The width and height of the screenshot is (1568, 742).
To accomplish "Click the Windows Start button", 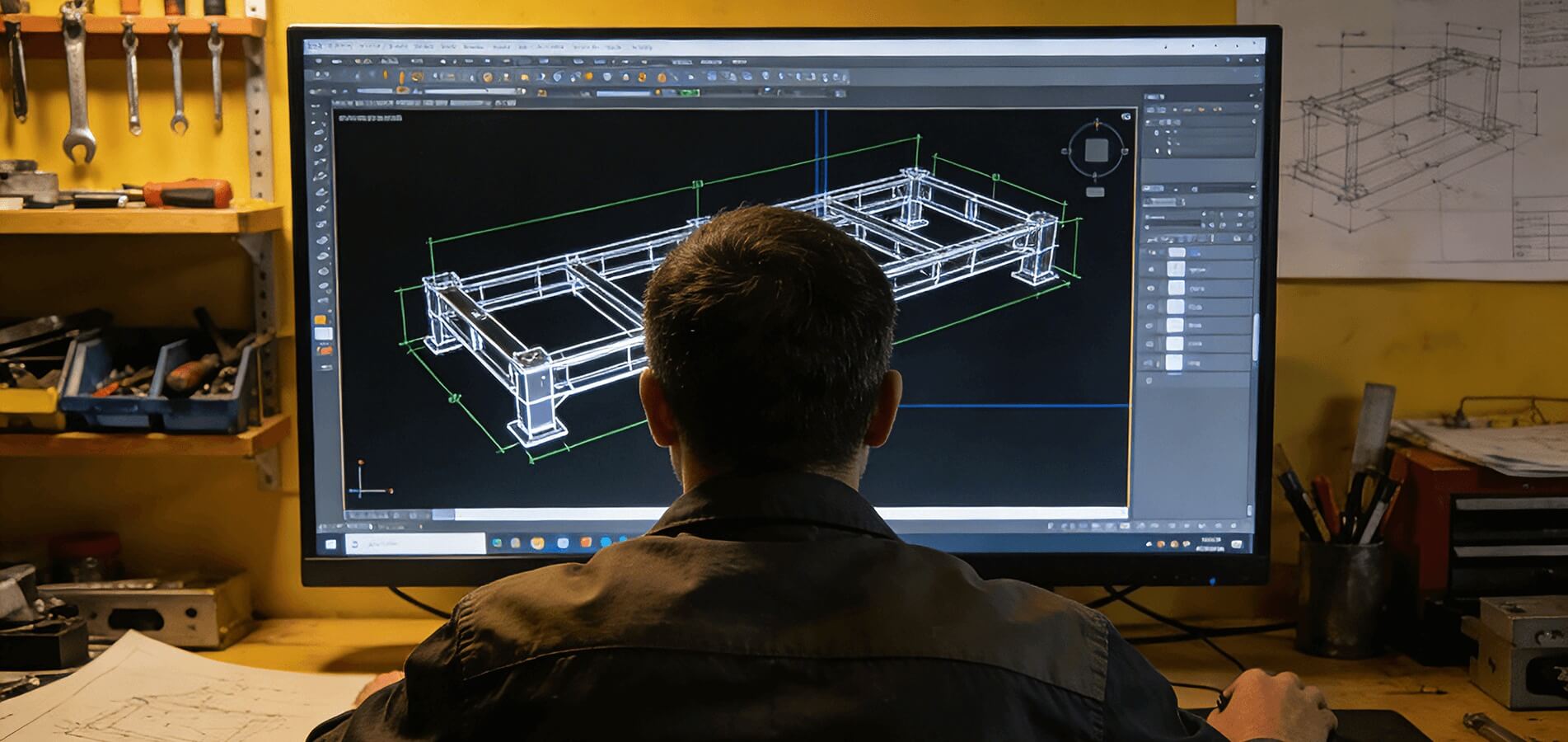I will (331, 543).
